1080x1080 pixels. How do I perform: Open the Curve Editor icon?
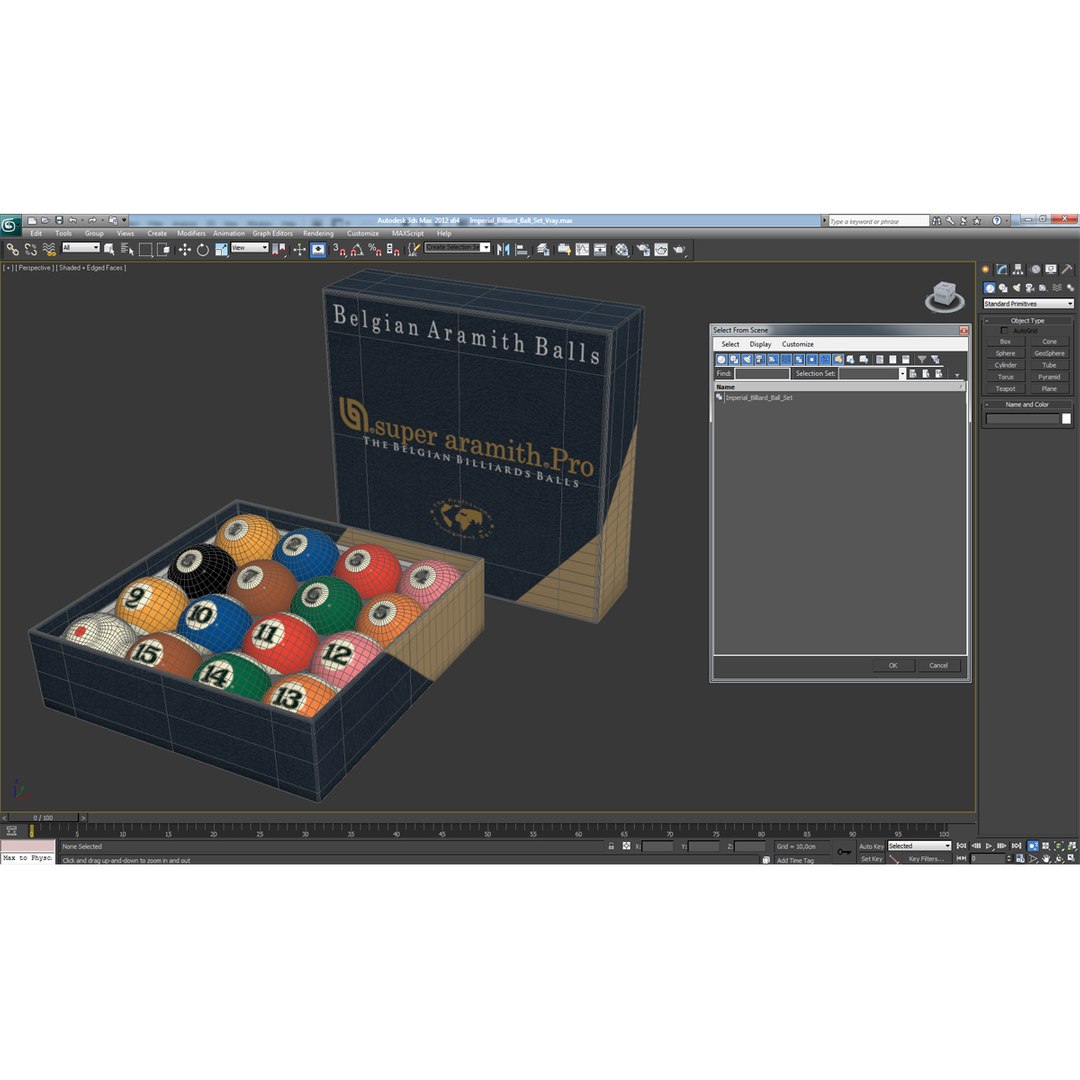point(582,249)
